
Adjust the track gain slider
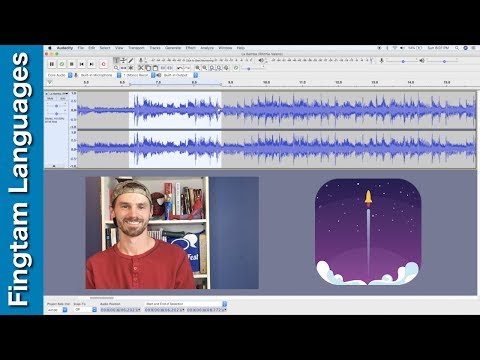(57, 106)
